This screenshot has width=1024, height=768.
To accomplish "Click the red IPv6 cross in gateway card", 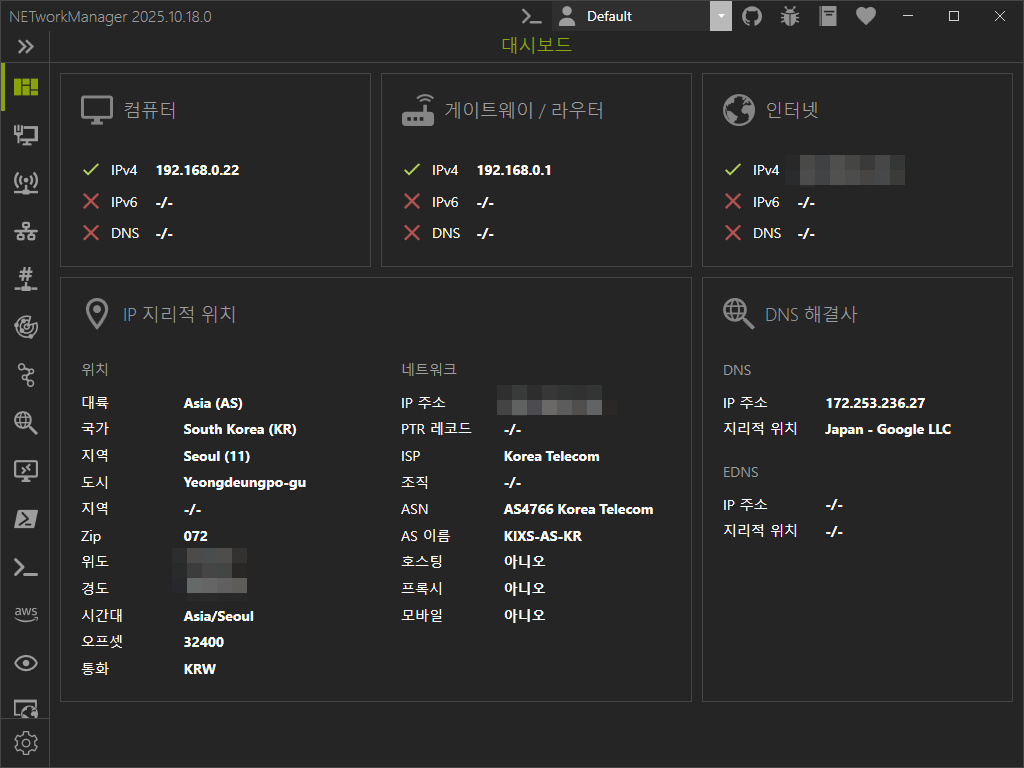I will coord(411,201).
